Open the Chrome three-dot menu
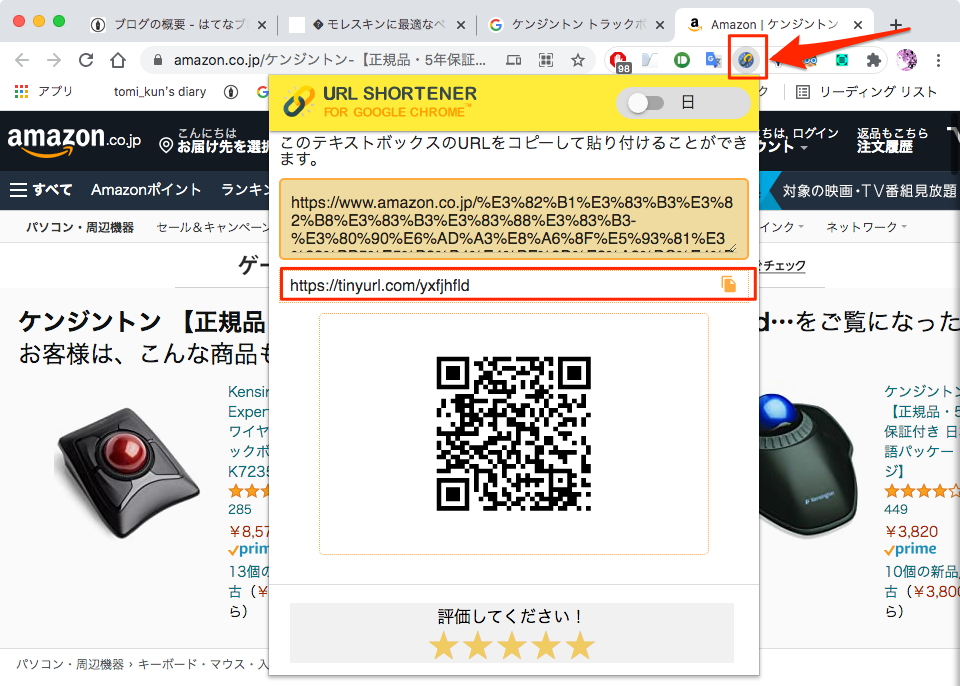 click(938, 59)
